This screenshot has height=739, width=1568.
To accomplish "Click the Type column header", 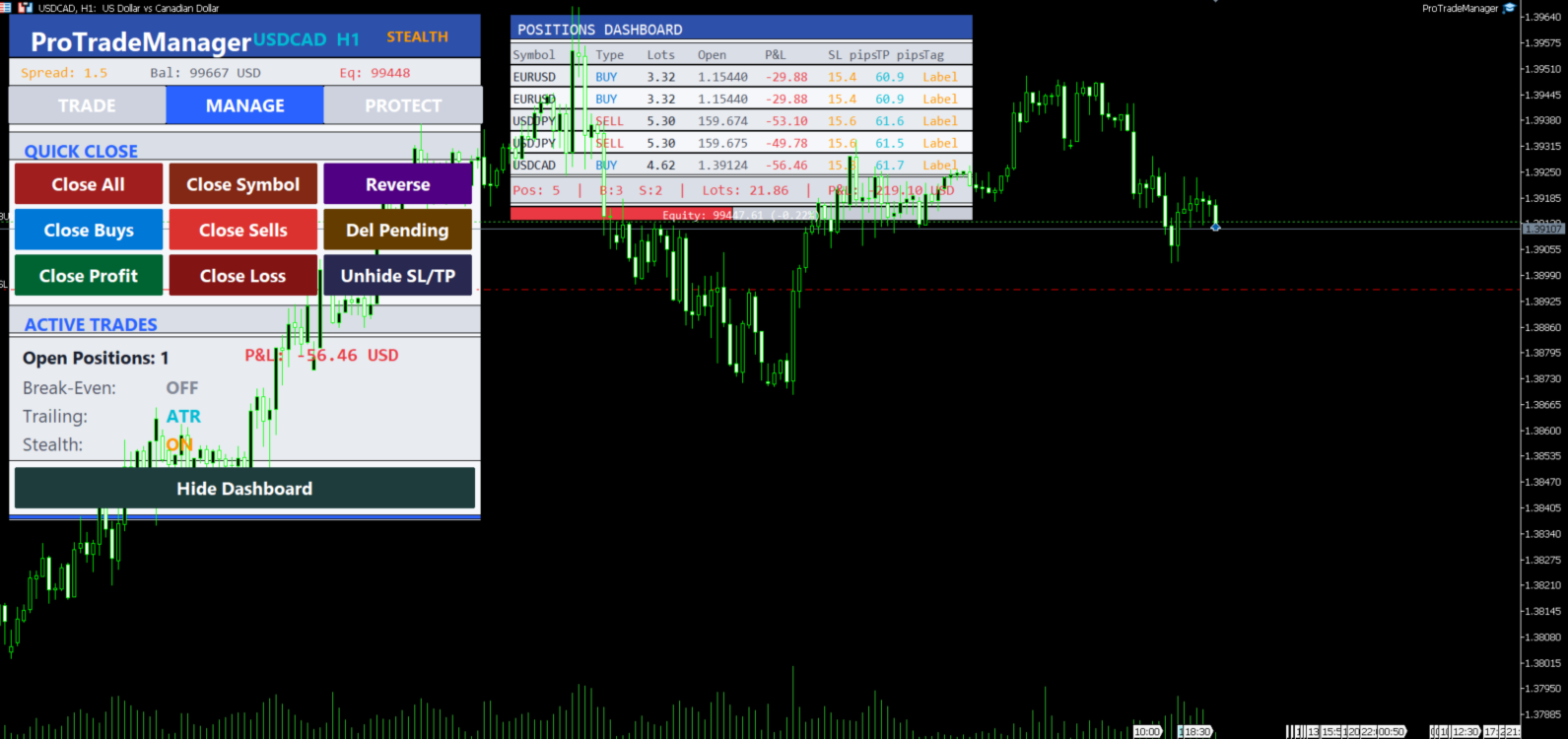I will [x=610, y=55].
